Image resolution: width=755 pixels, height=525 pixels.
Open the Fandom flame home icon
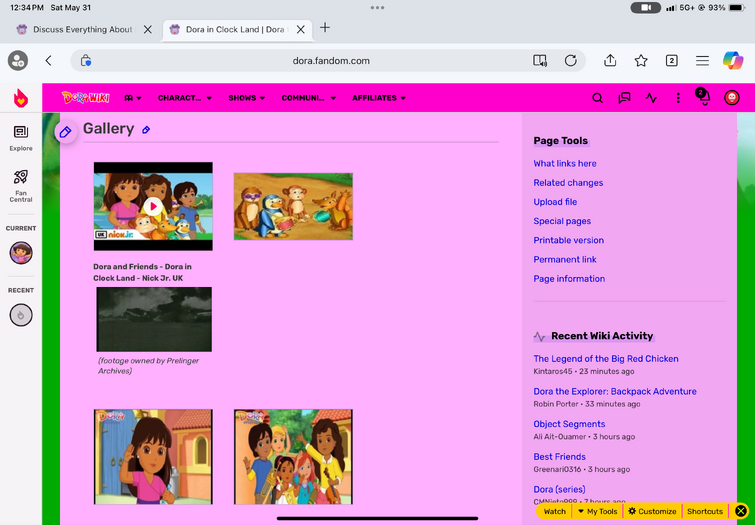tap(21, 98)
